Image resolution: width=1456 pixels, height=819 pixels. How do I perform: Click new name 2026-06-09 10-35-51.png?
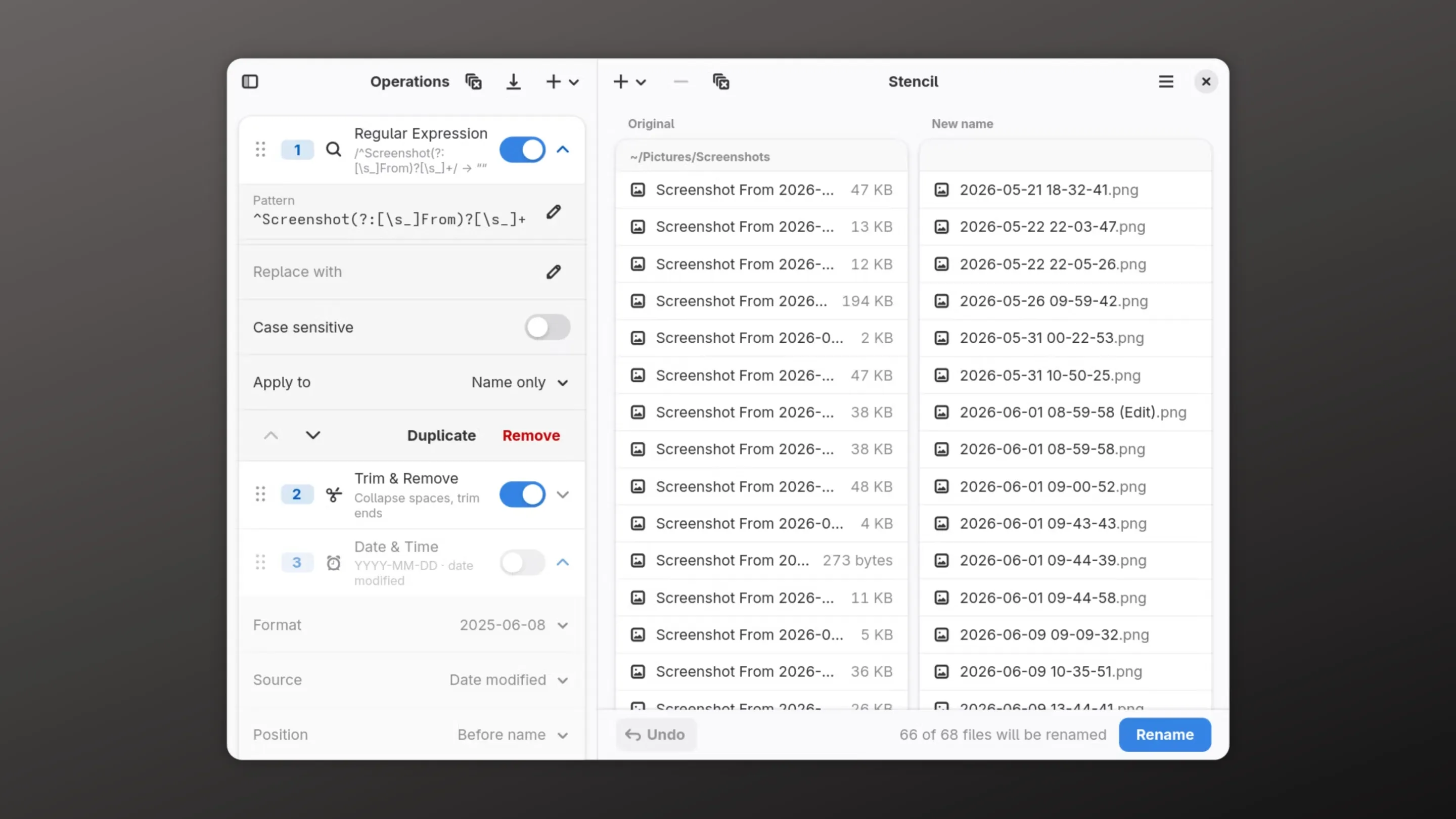[x=1051, y=672]
